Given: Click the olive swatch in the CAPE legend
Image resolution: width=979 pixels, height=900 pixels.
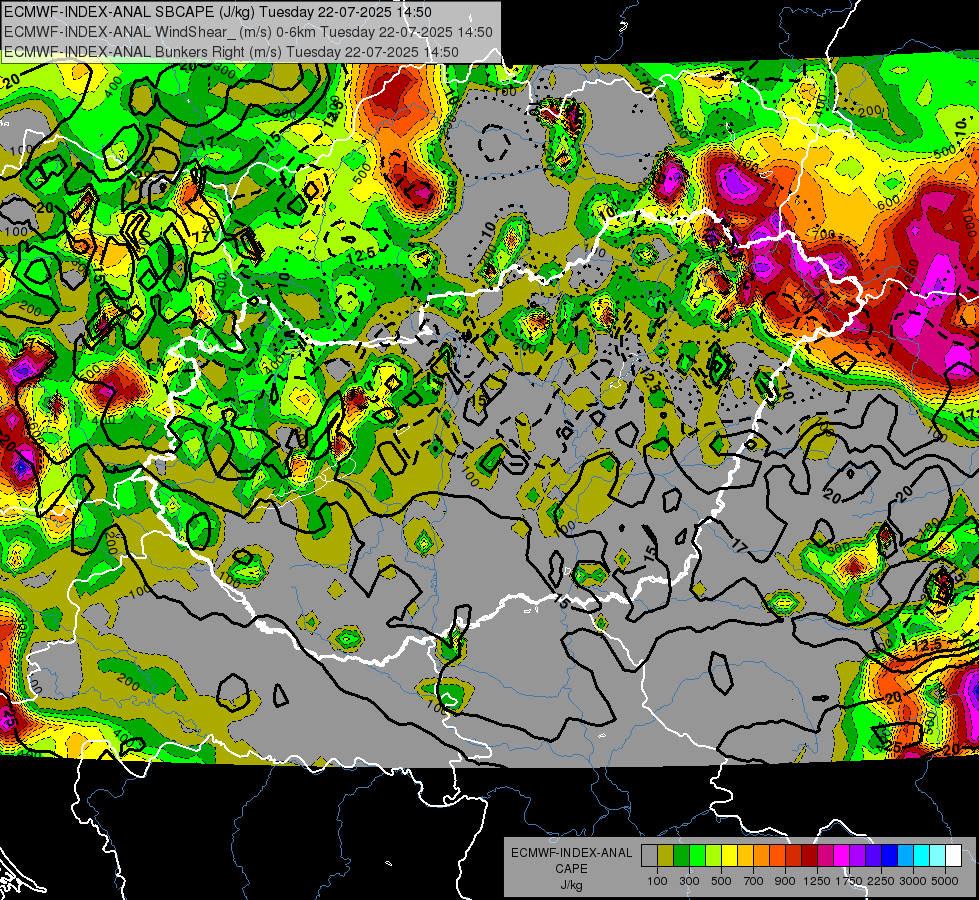Looking at the screenshot, I should [x=666, y=855].
